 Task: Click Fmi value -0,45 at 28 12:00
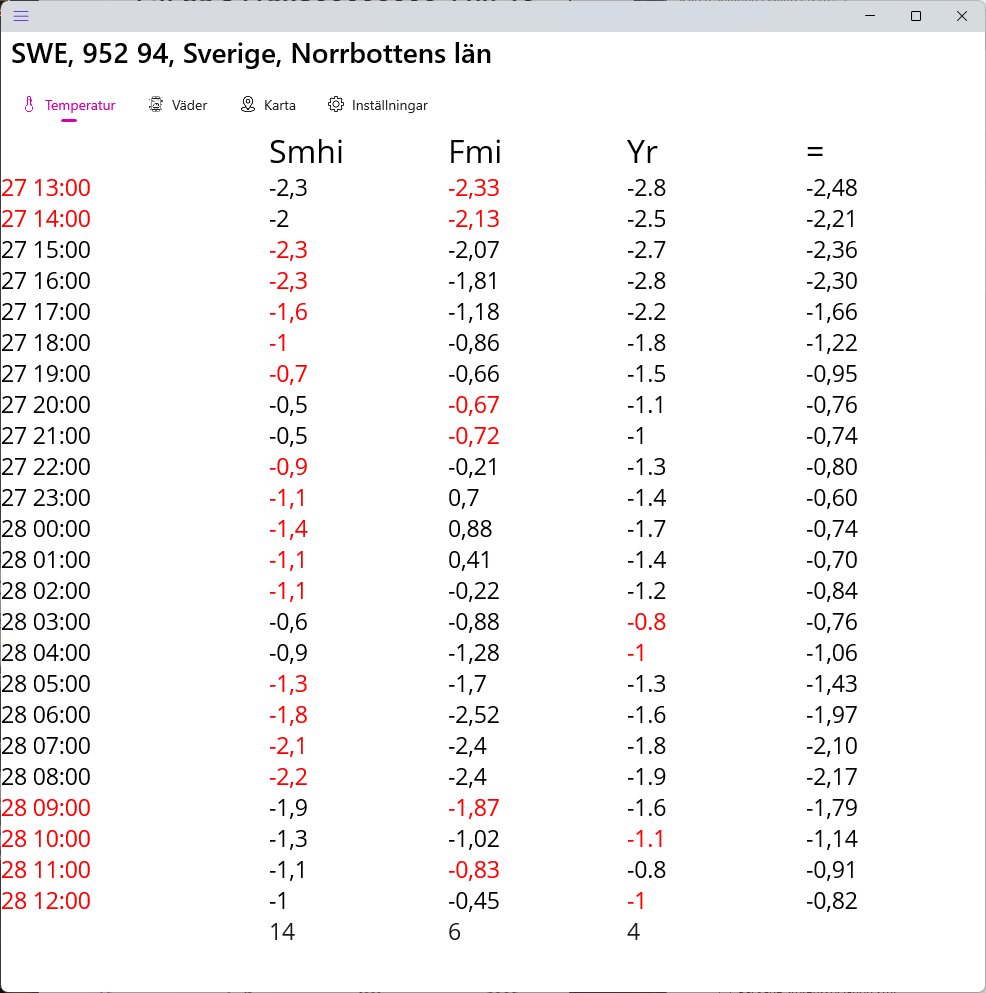474,902
